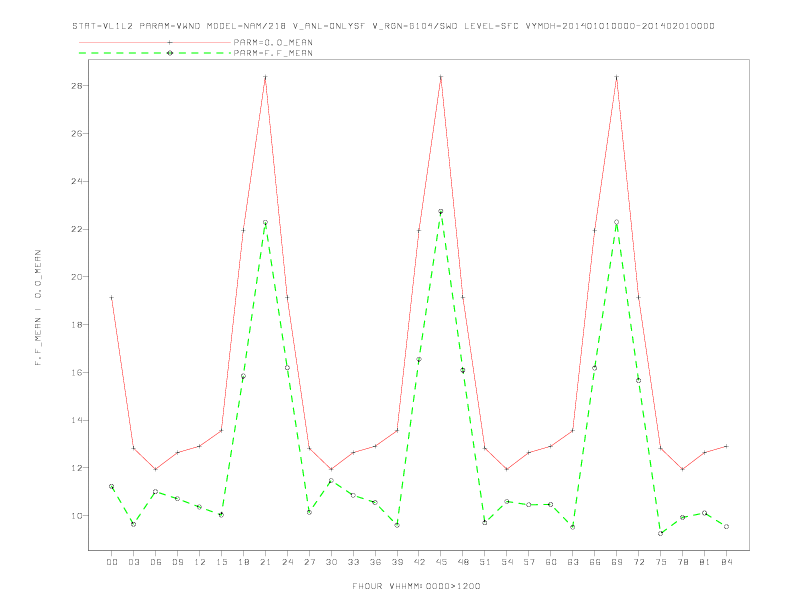Click red line peak marker at hour 21
The image size is (792, 612).
point(265,77)
